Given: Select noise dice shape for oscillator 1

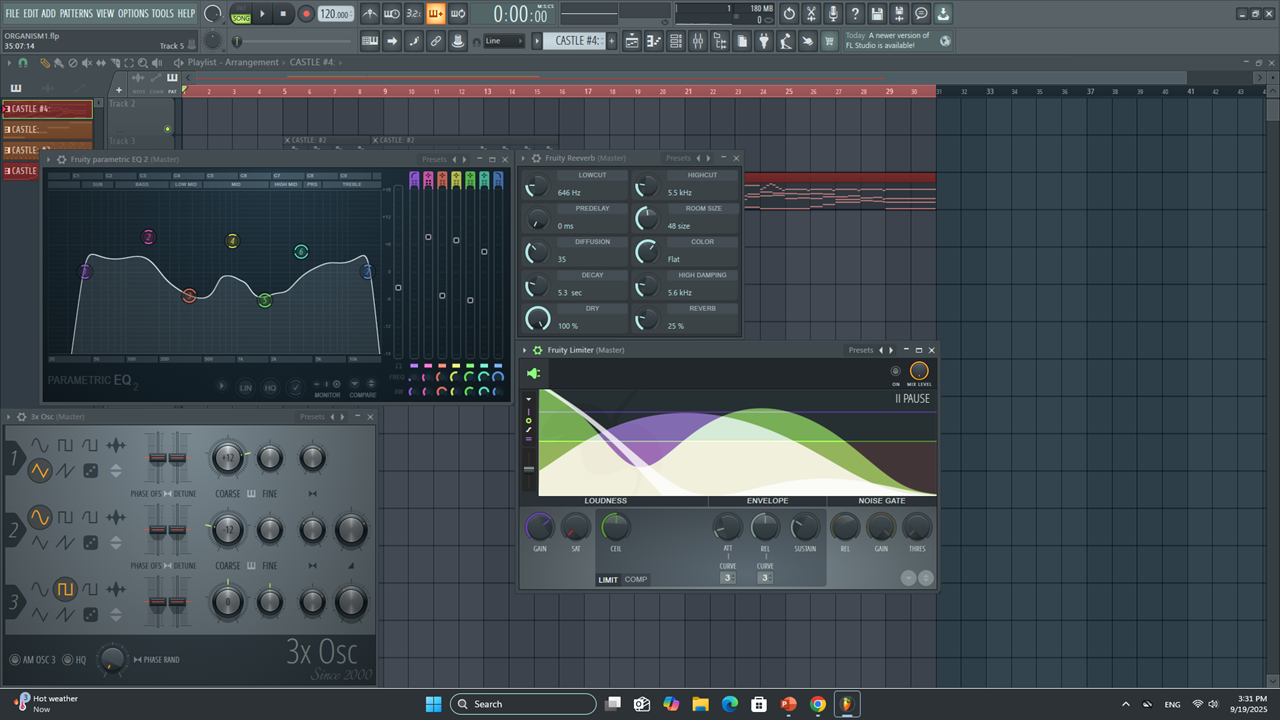Looking at the screenshot, I should (x=91, y=470).
